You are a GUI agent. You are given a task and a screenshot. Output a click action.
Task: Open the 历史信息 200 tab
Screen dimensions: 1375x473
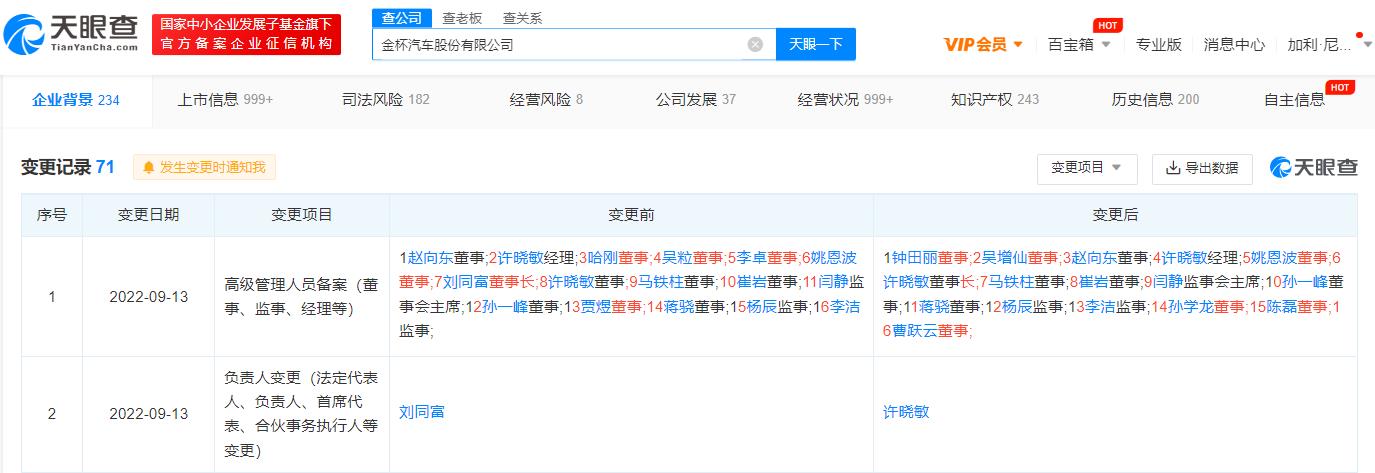pos(1155,100)
